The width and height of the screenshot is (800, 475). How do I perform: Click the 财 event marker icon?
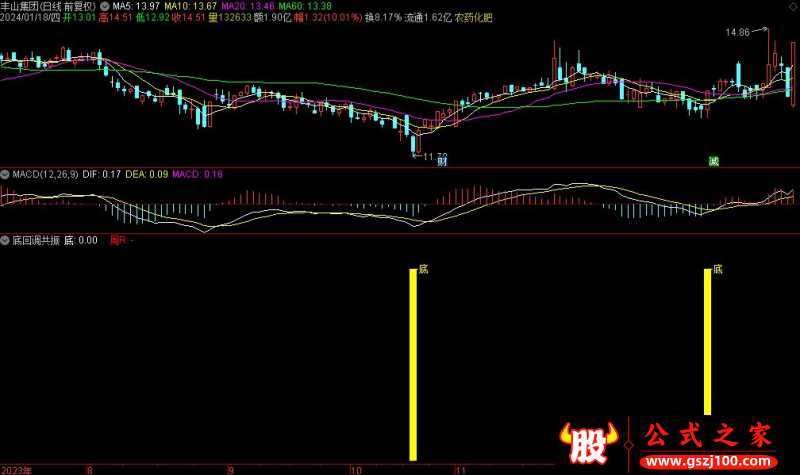coord(442,162)
